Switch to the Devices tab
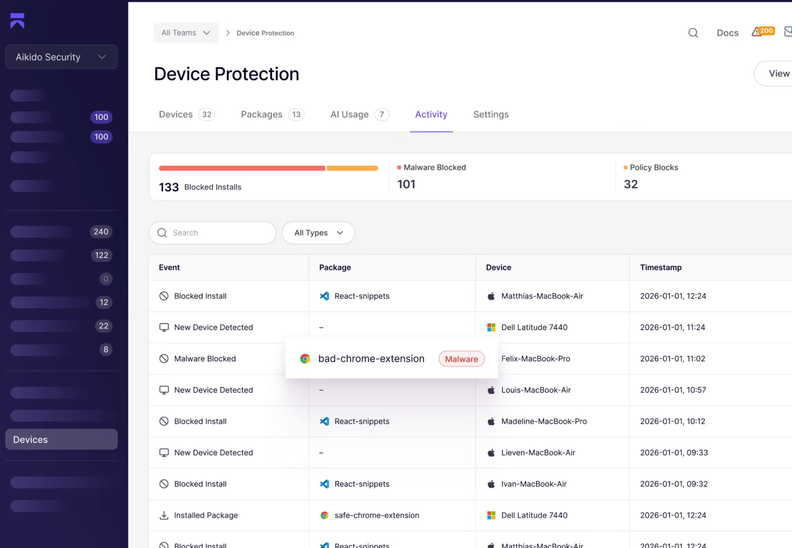Viewport: 792px width, 548px height. coord(187,115)
